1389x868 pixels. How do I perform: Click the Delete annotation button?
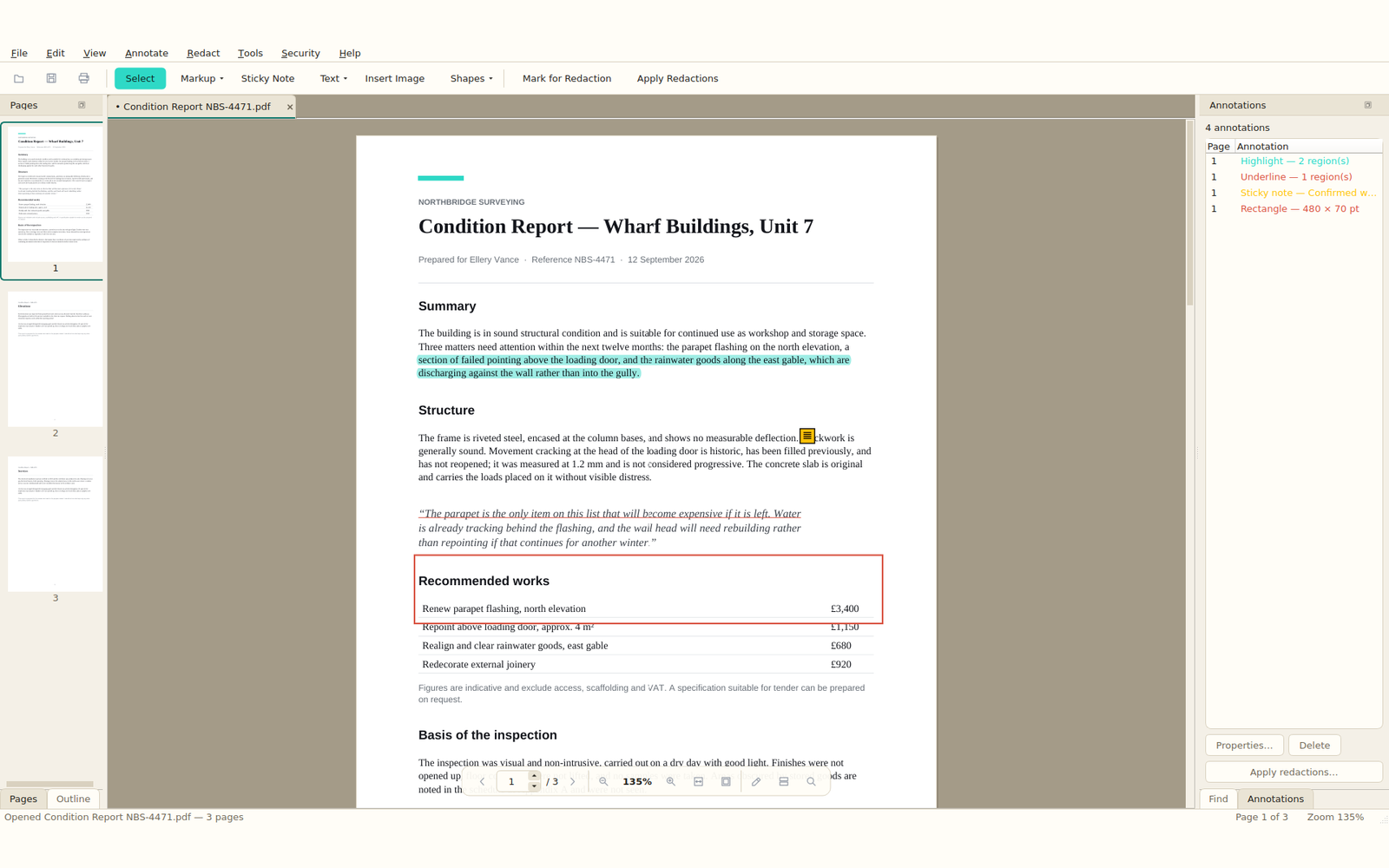pyautogui.click(x=1314, y=745)
